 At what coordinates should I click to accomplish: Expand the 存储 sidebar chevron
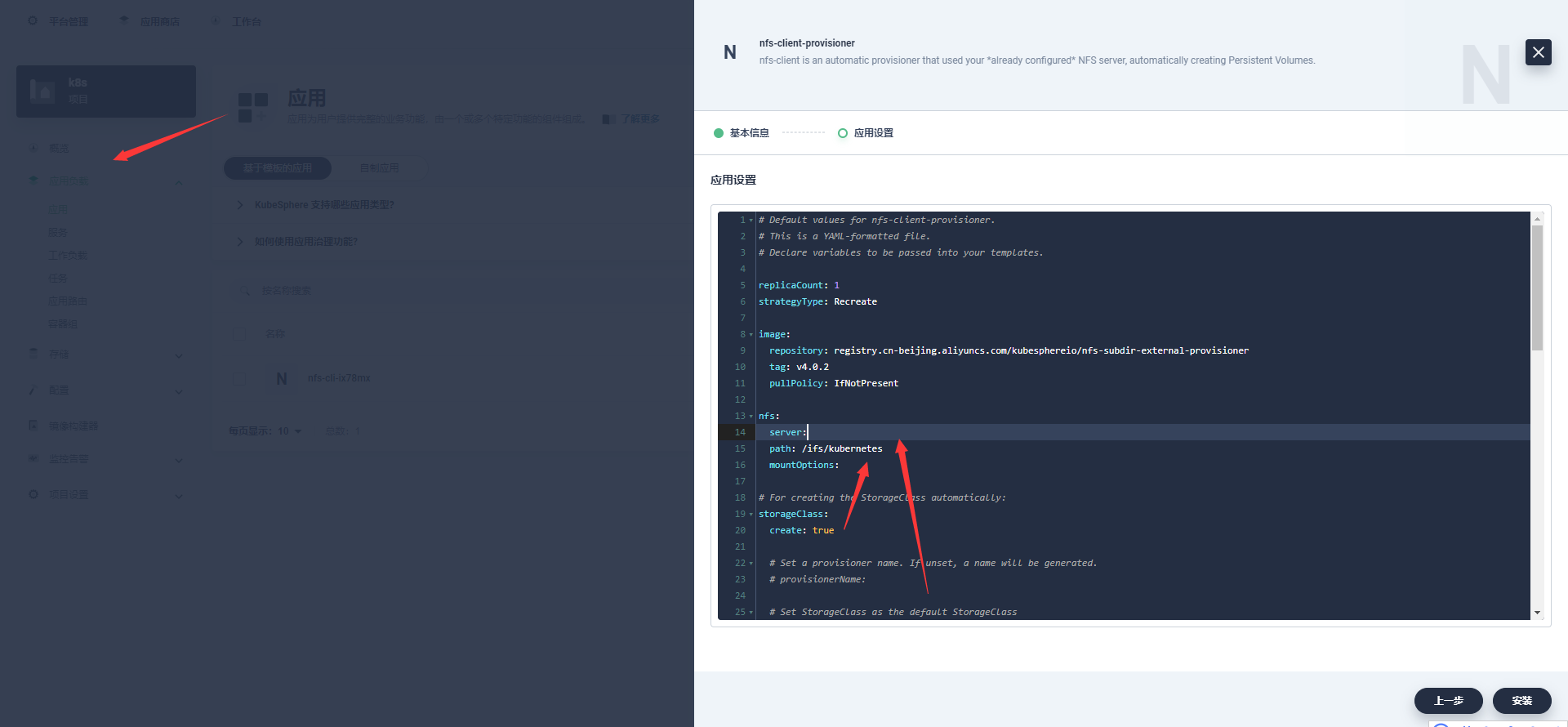coord(179,355)
